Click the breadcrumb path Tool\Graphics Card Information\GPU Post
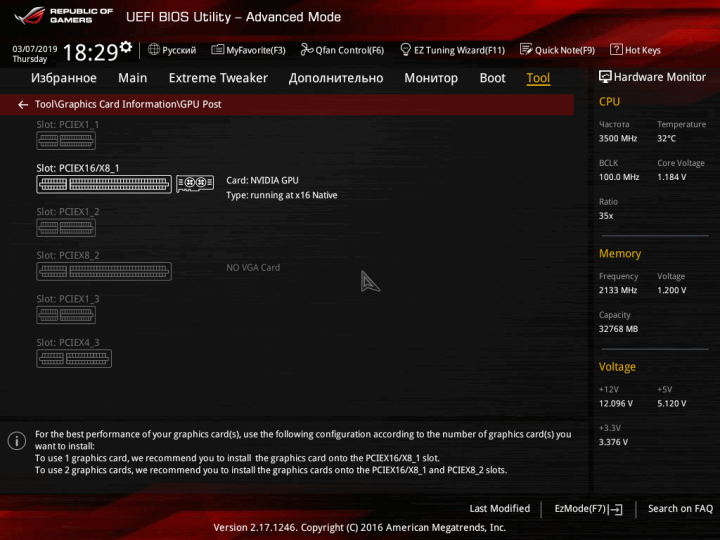Viewport: 720px width, 540px height. click(x=128, y=104)
